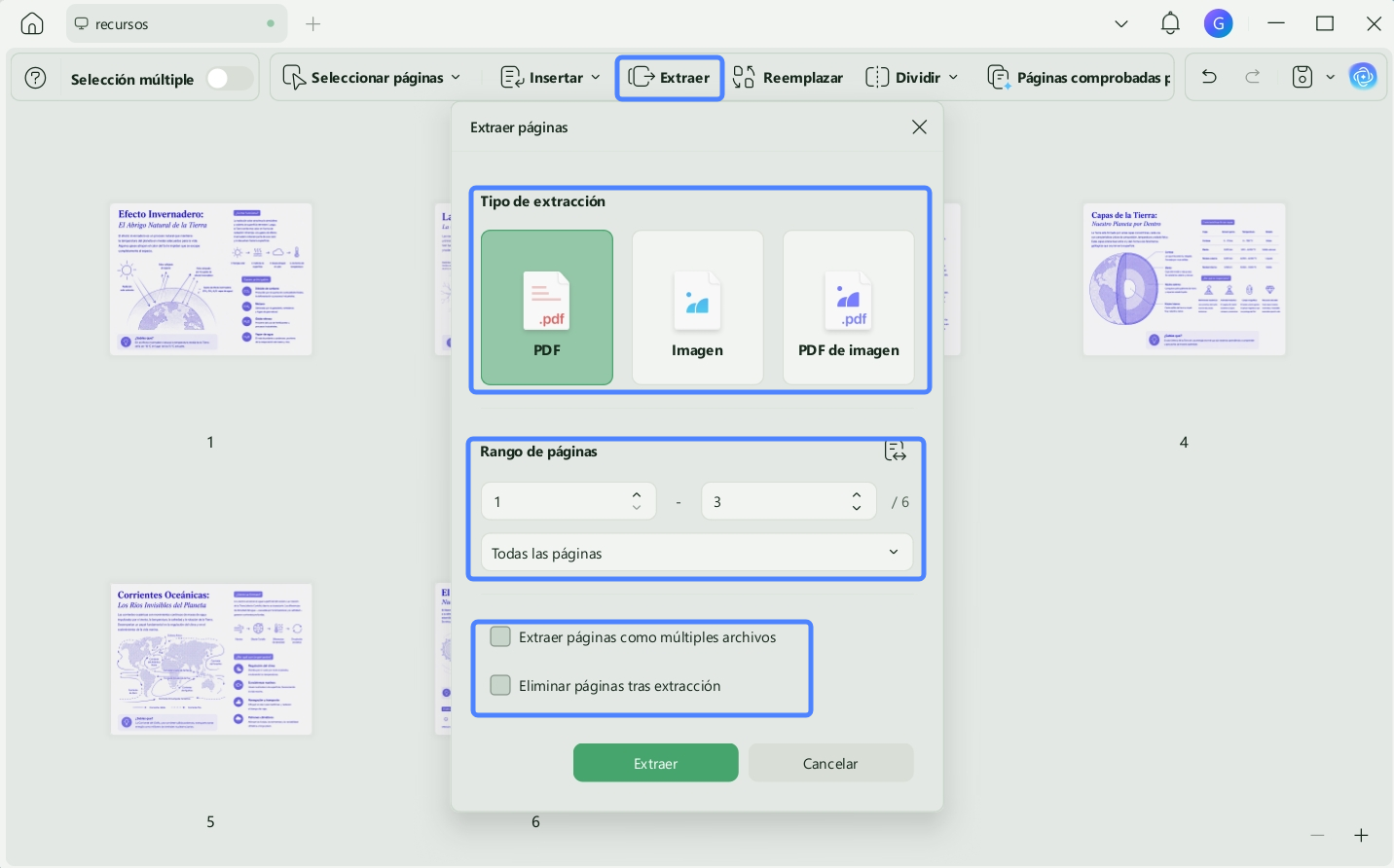Decrease the end page number

857,508
